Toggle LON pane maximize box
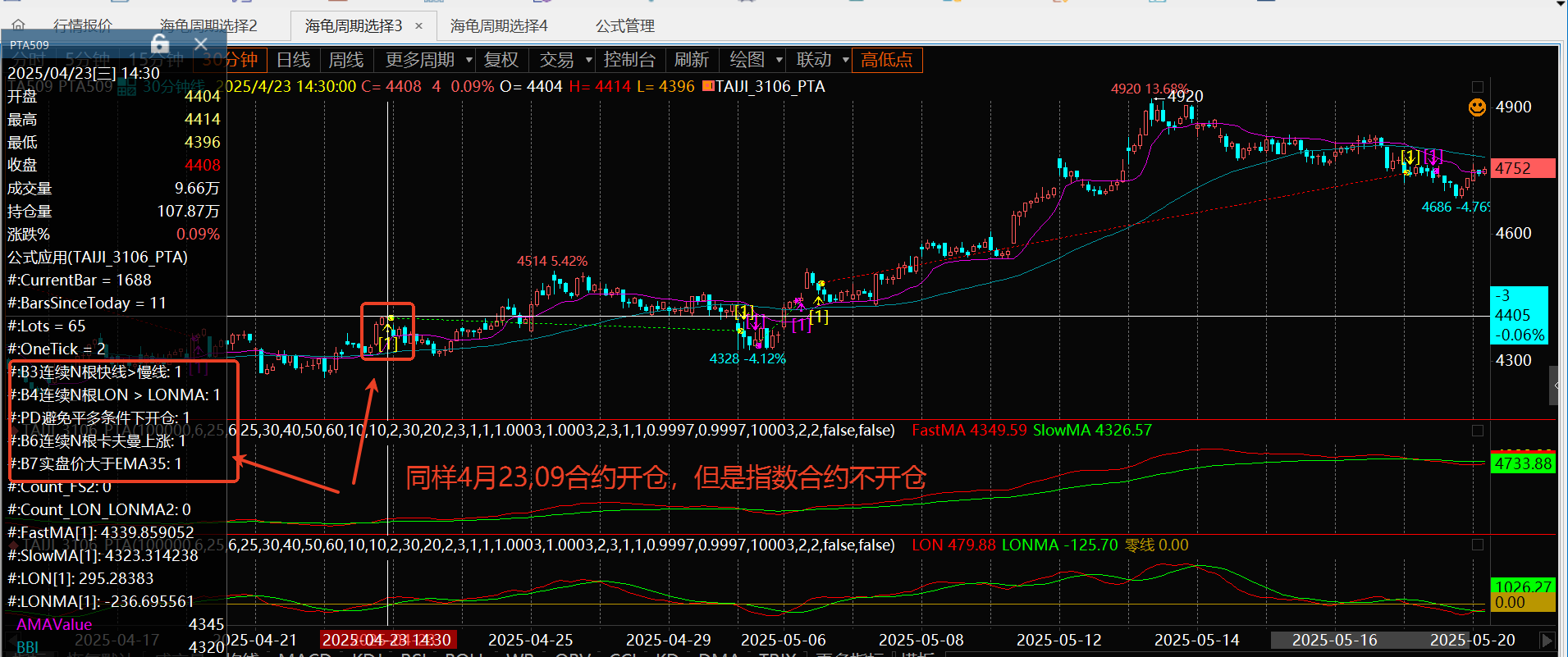 point(1478,545)
